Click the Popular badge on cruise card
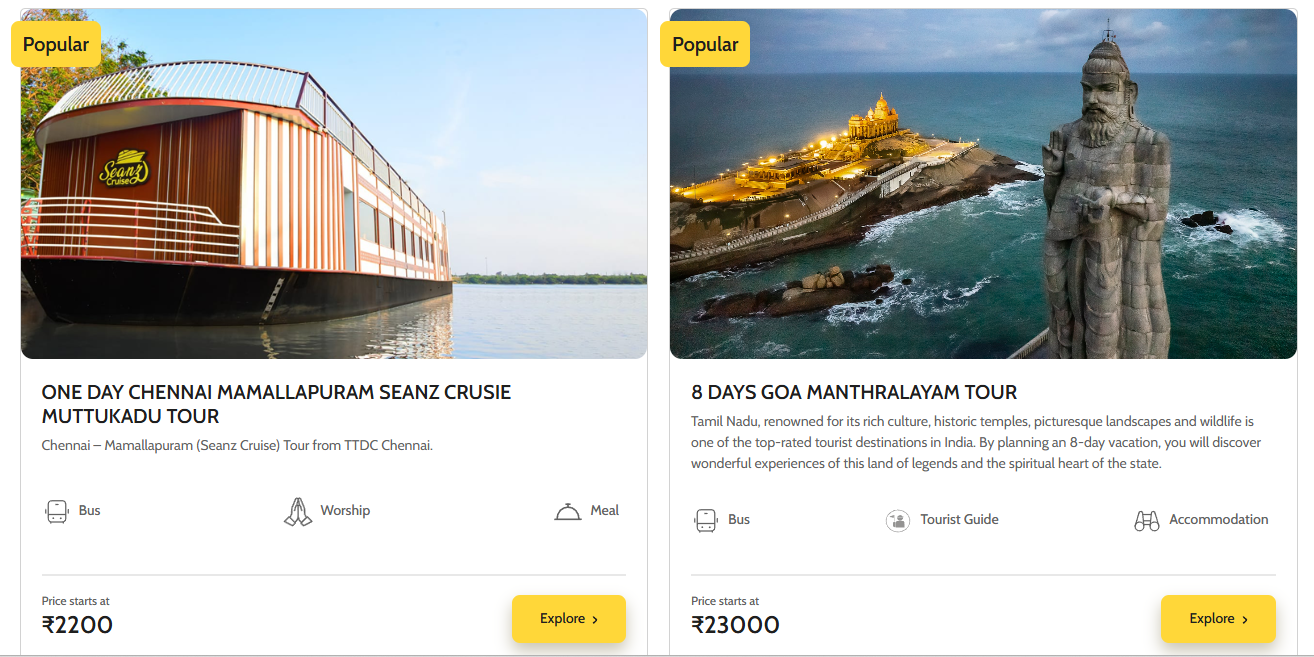 click(56, 44)
